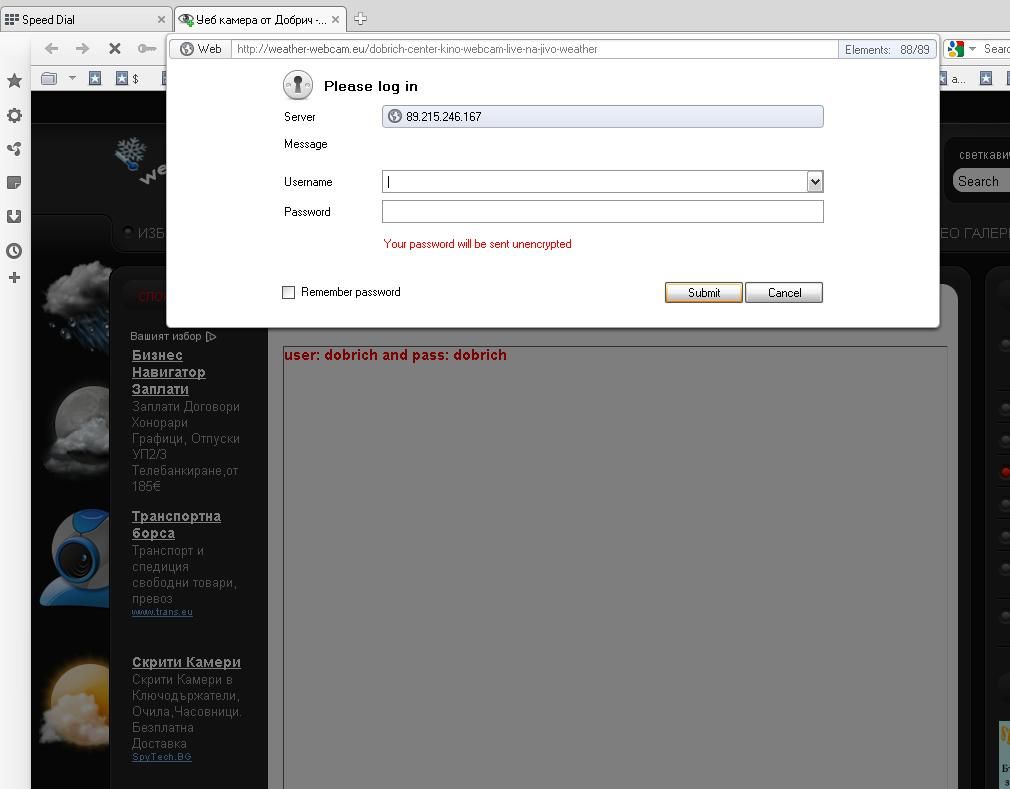Image resolution: width=1010 pixels, height=789 pixels.
Task: Open the gear panel in the sidebar
Action: [14, 115]
